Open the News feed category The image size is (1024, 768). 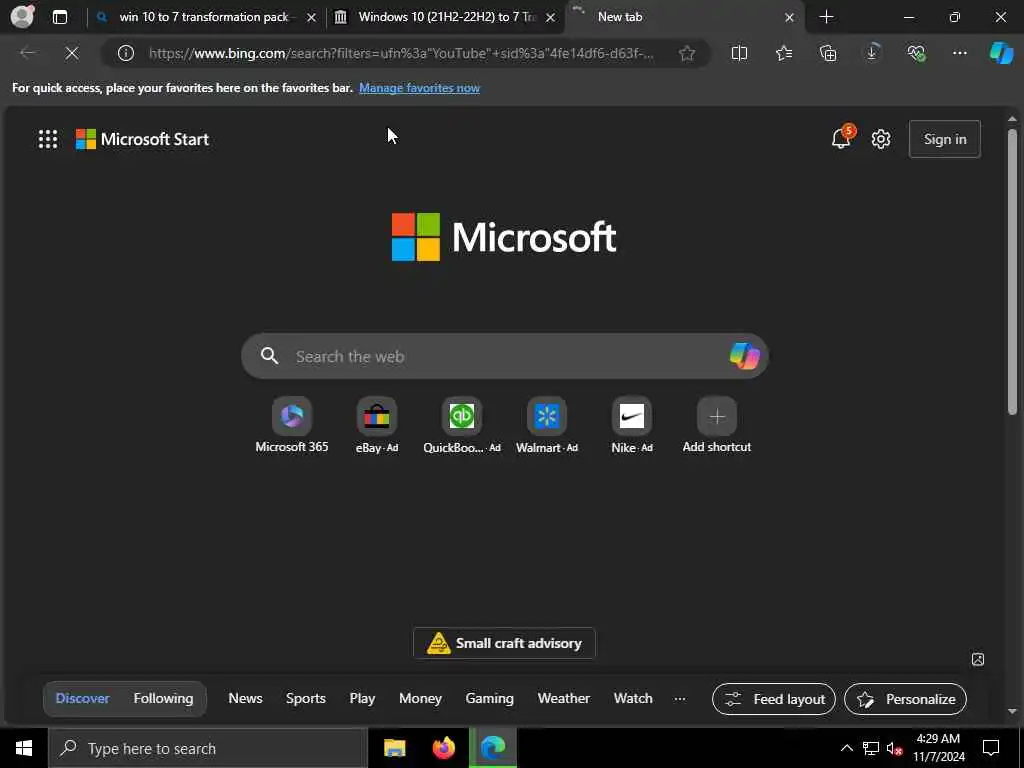[x=246, y=698]
